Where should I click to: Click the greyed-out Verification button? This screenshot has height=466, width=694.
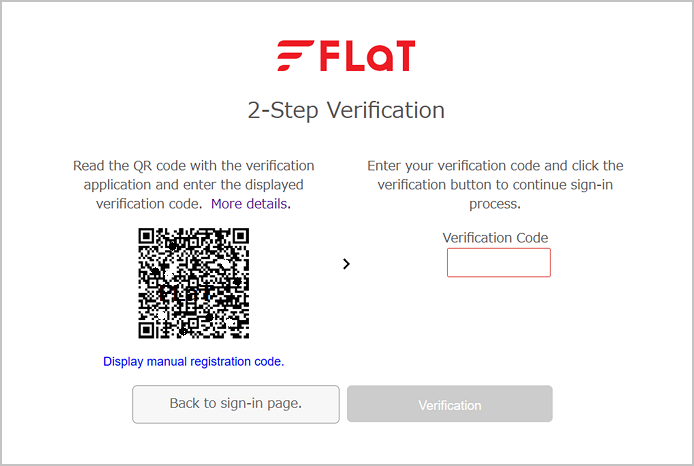pos(450,404)
